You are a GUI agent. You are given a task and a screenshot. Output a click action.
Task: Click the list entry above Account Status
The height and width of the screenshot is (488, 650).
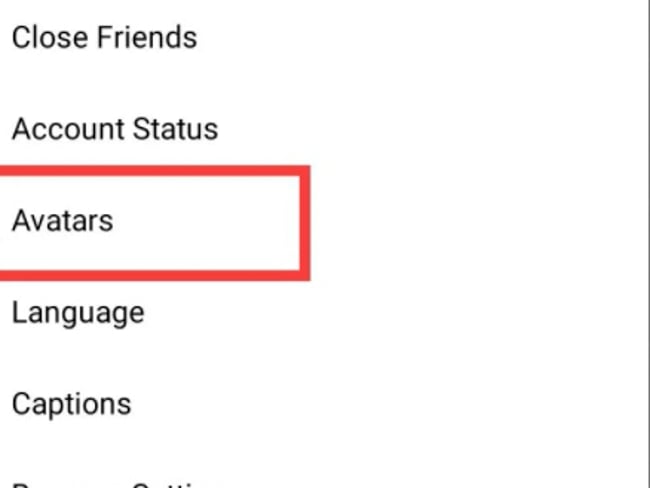tap(104, 38)
